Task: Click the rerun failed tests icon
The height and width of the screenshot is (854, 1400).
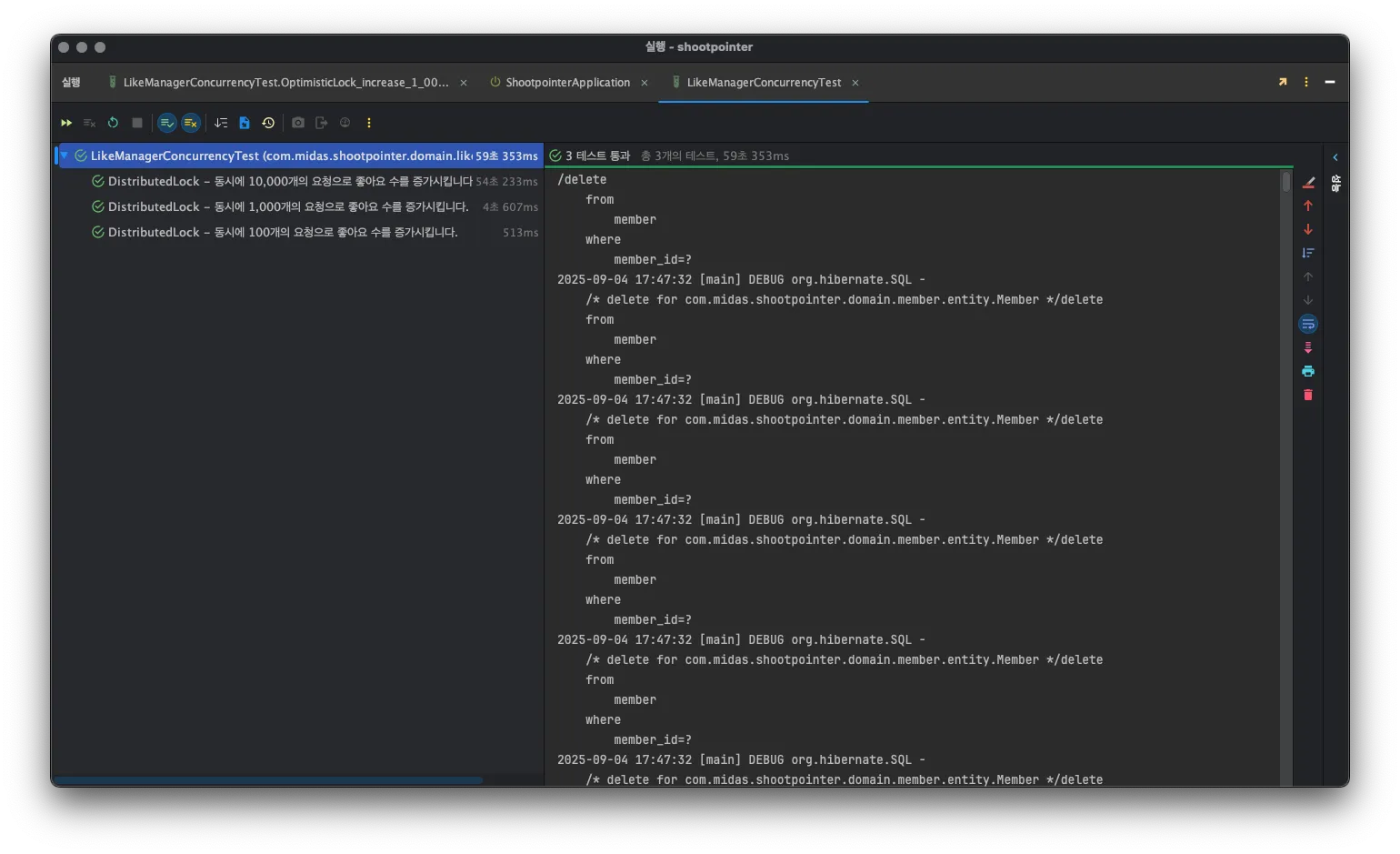Action: click(89, 123)
